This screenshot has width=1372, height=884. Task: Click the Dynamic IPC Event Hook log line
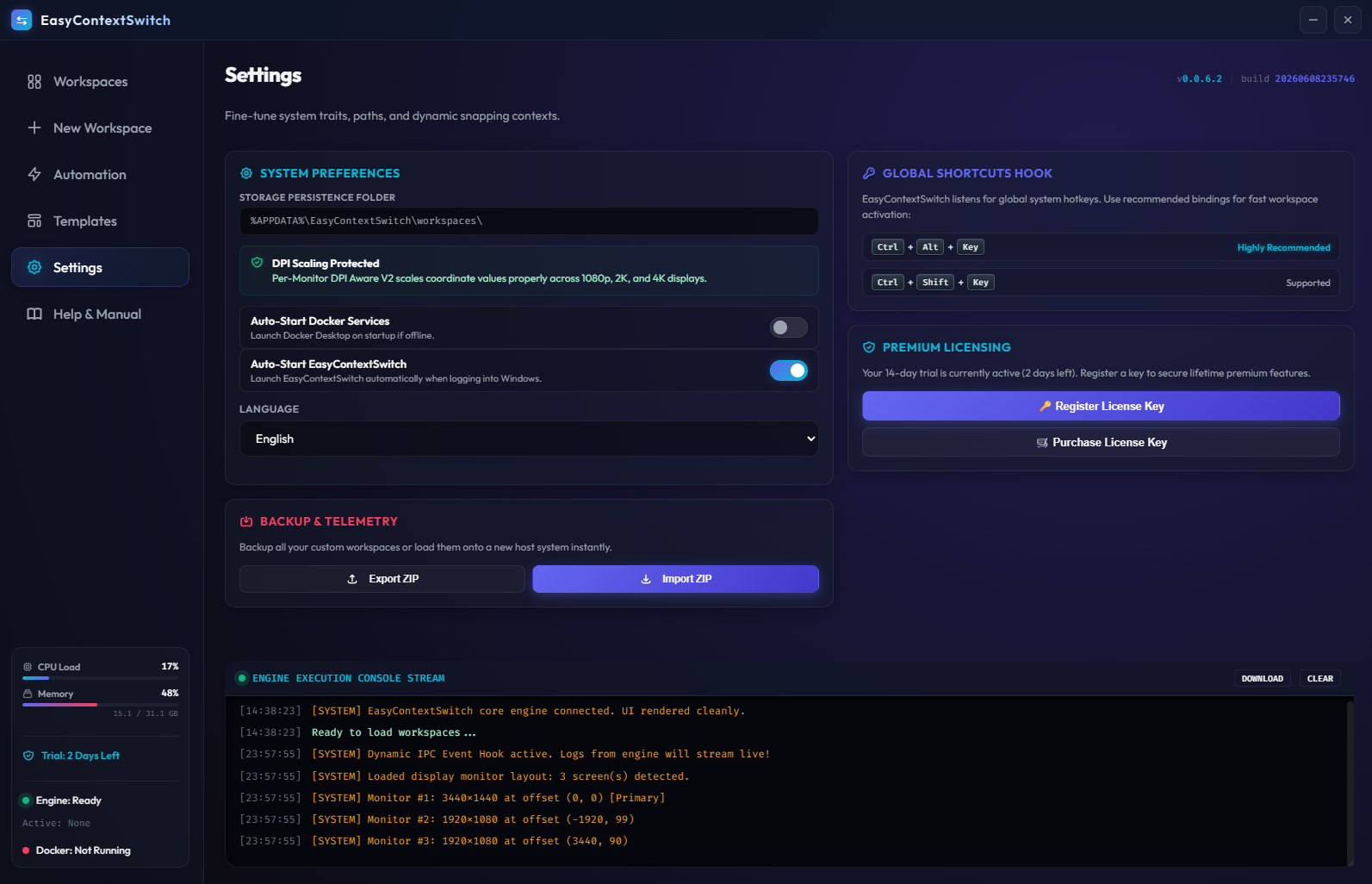point(541,754)
